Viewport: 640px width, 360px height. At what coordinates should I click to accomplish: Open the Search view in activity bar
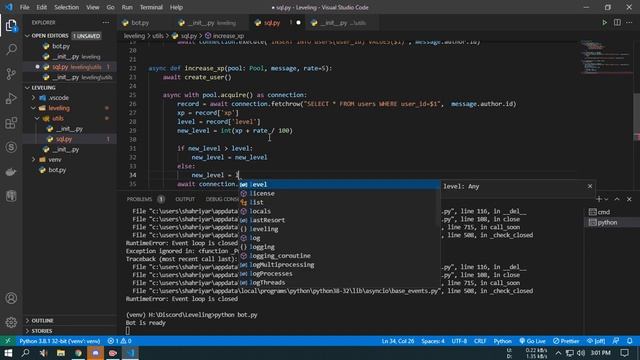pos(11,50)
